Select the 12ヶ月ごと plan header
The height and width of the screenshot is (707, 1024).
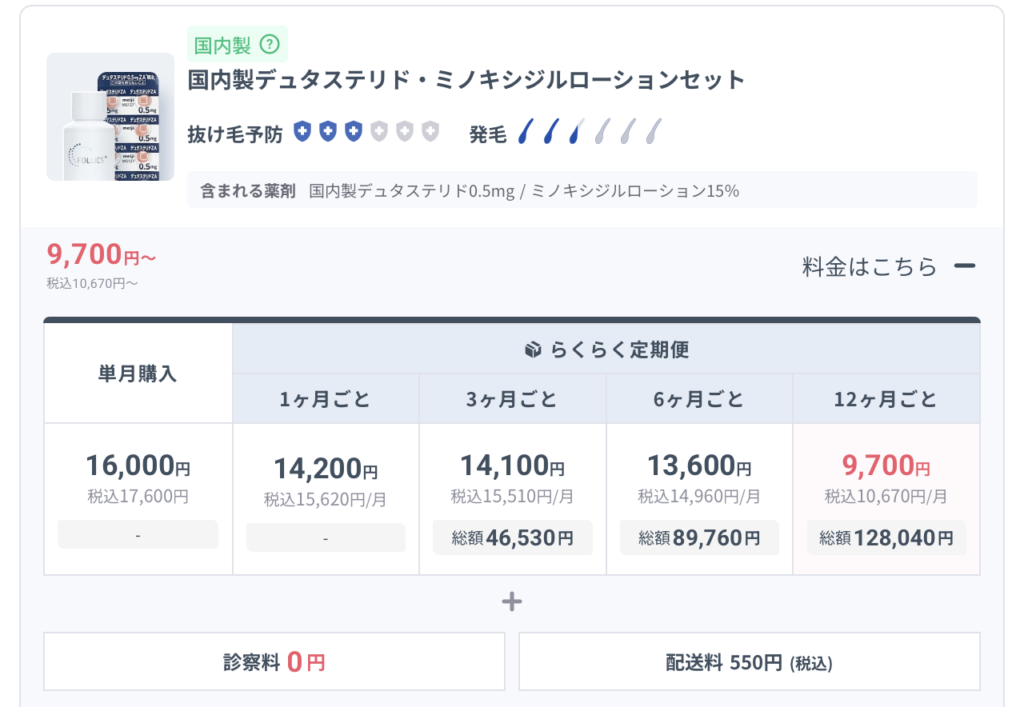[x=886, y=399]
